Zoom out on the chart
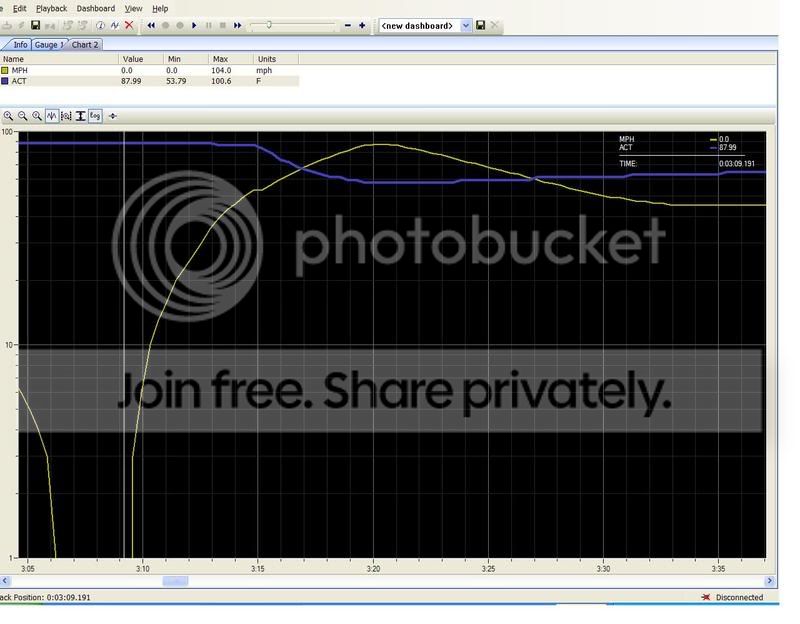Screen dimensions: 800x624 pyautogui.click(x=22, y=116)
